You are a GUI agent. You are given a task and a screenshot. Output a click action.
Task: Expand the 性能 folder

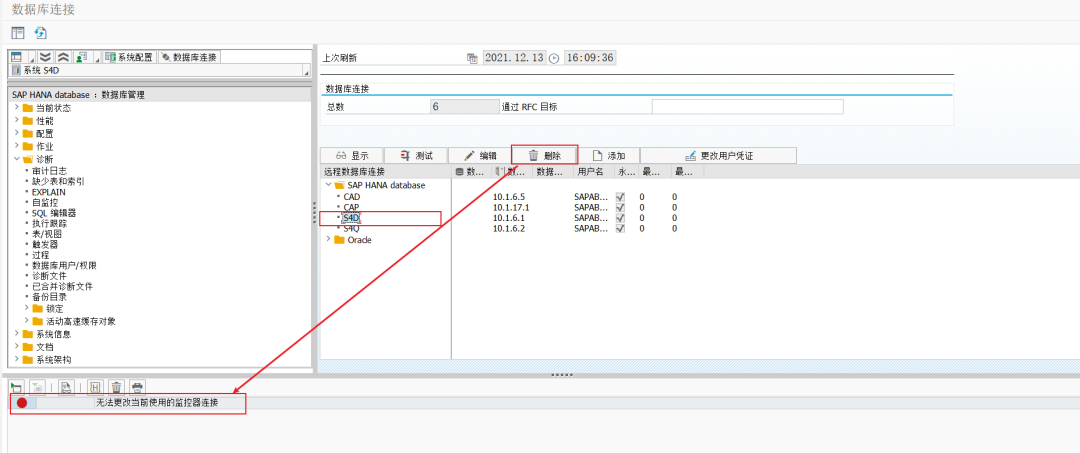[x=17, y=120]
